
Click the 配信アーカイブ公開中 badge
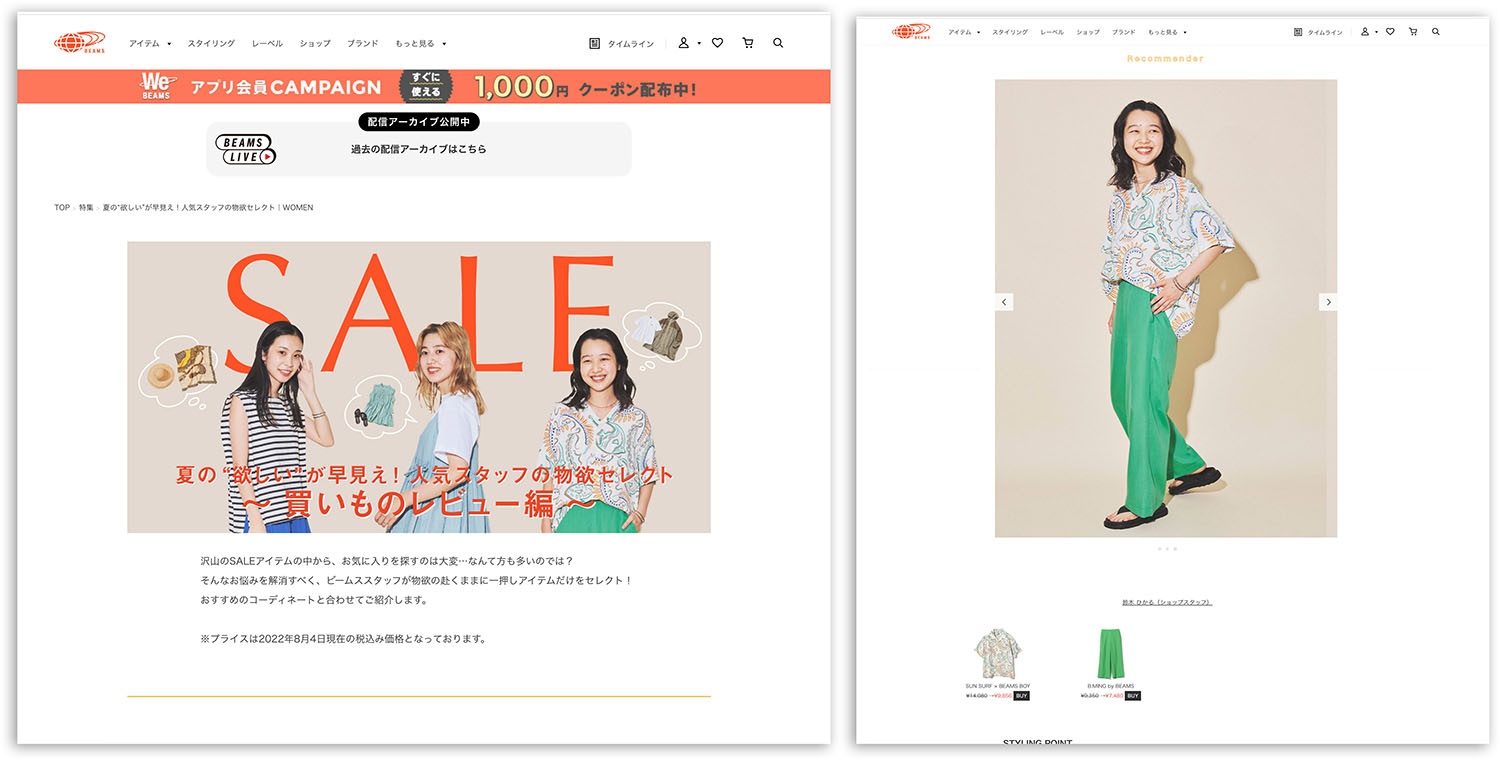point(419,122)
